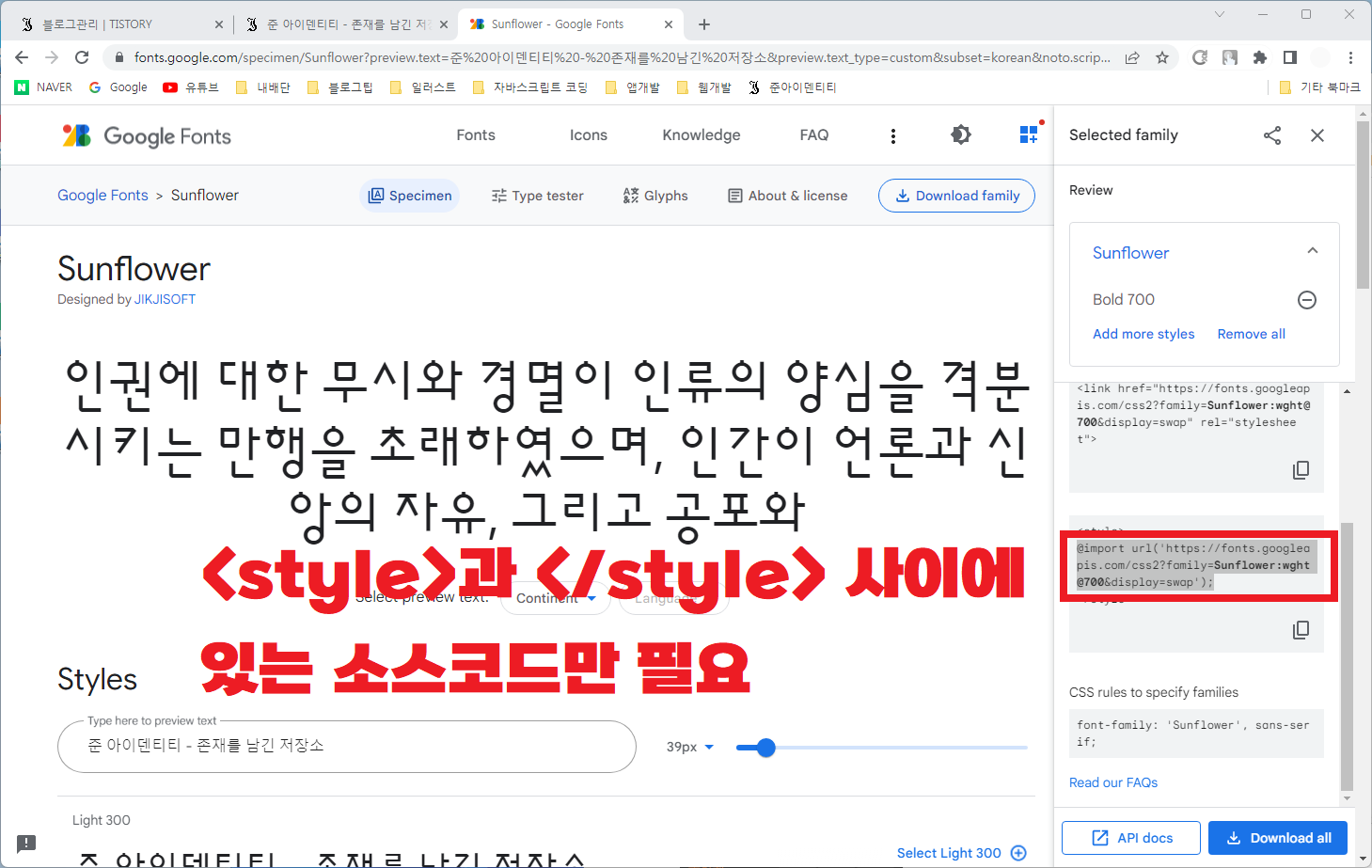Bookmark this page with star icon
The width and height of the screenshot is (1372, 868).
(1162, 57)
